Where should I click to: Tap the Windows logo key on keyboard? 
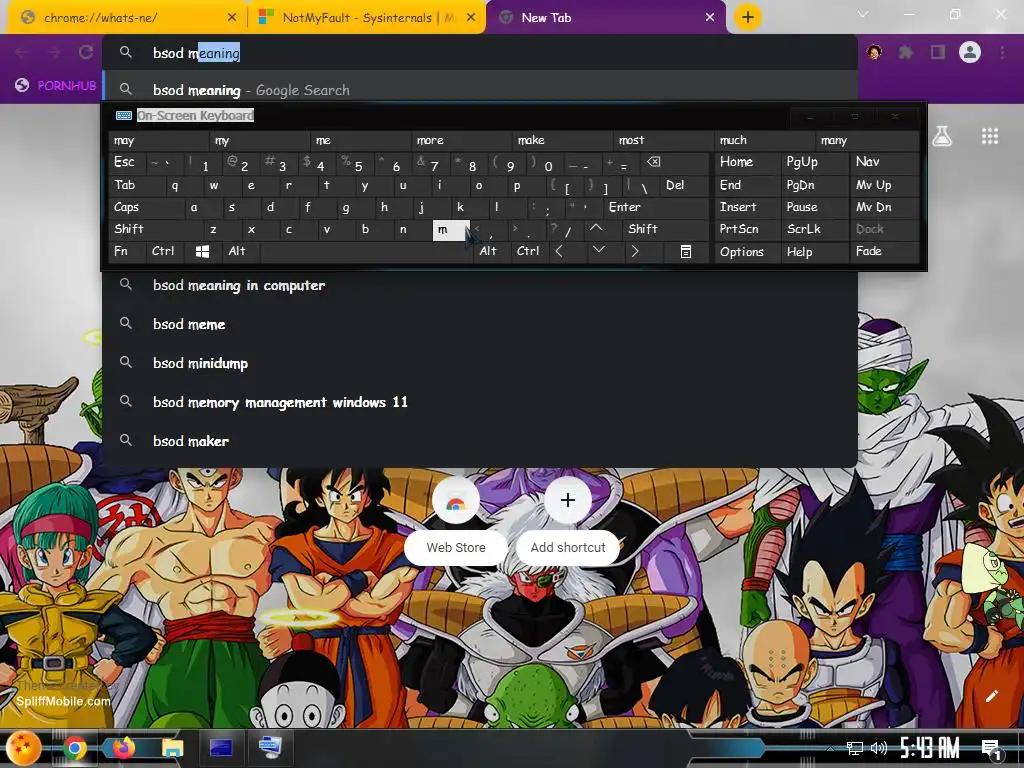tap(203, 251)
